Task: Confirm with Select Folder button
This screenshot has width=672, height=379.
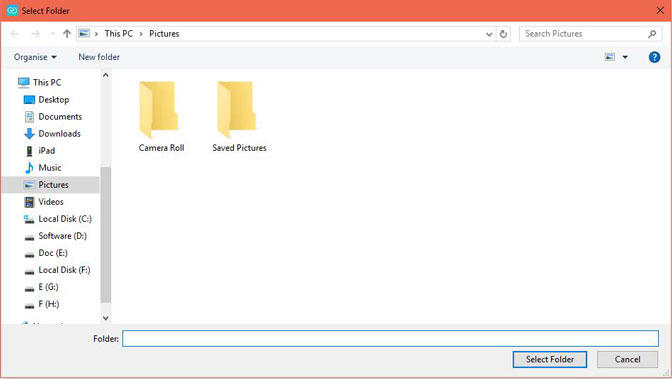Action: pyautogui.click(x=550, y=359)
